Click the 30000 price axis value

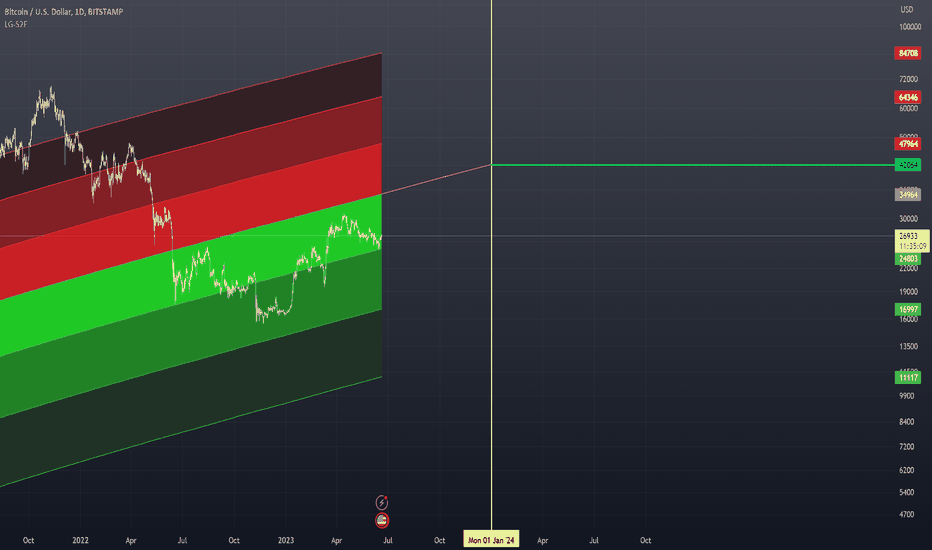click(x=908, y=219)
